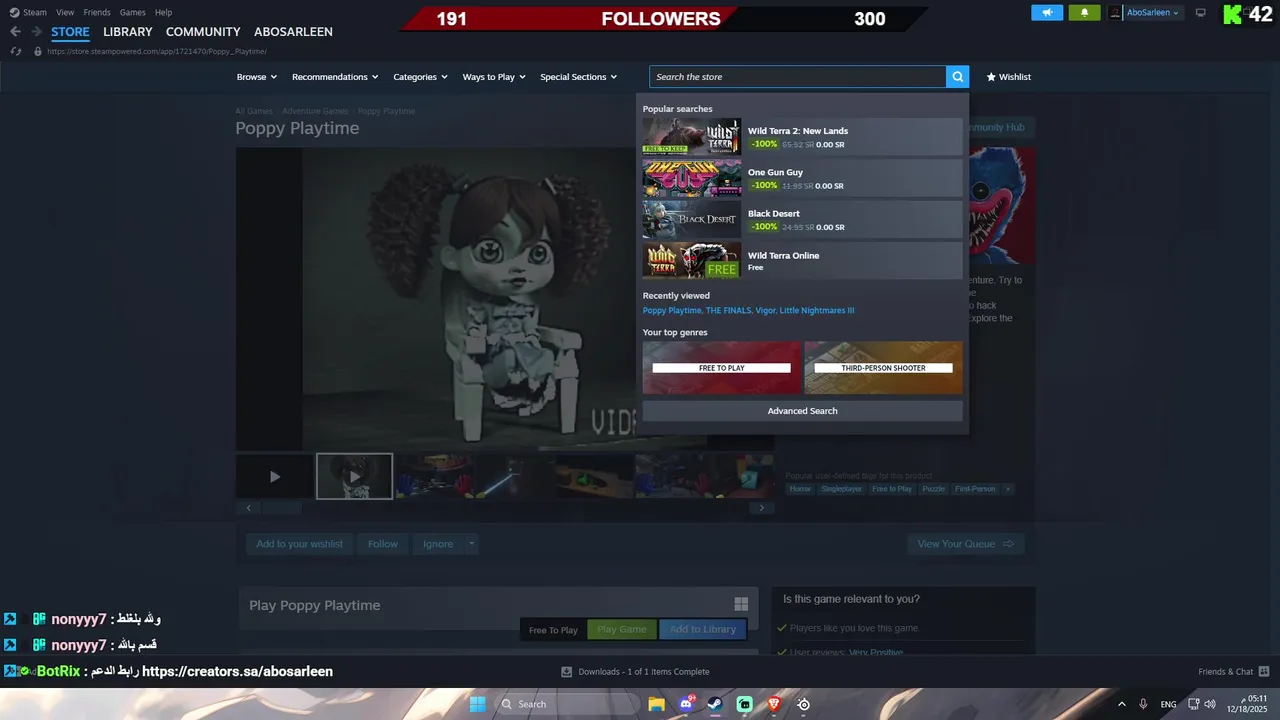This screenshot has width=1280, height=720.
Task: Click into the Search the store field
Action: pyautogui.click(x=797, y=77)
